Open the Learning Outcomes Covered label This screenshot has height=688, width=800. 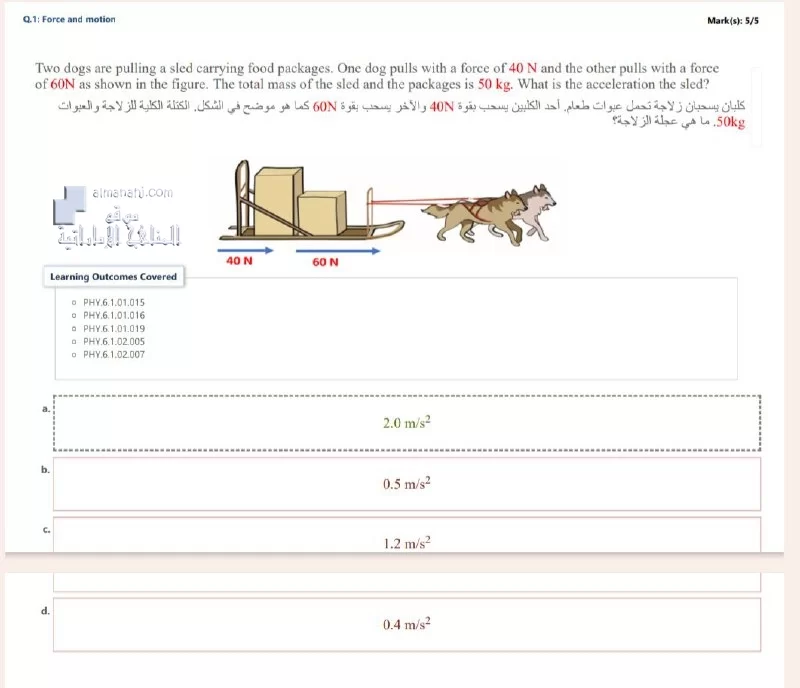[113, 277]
